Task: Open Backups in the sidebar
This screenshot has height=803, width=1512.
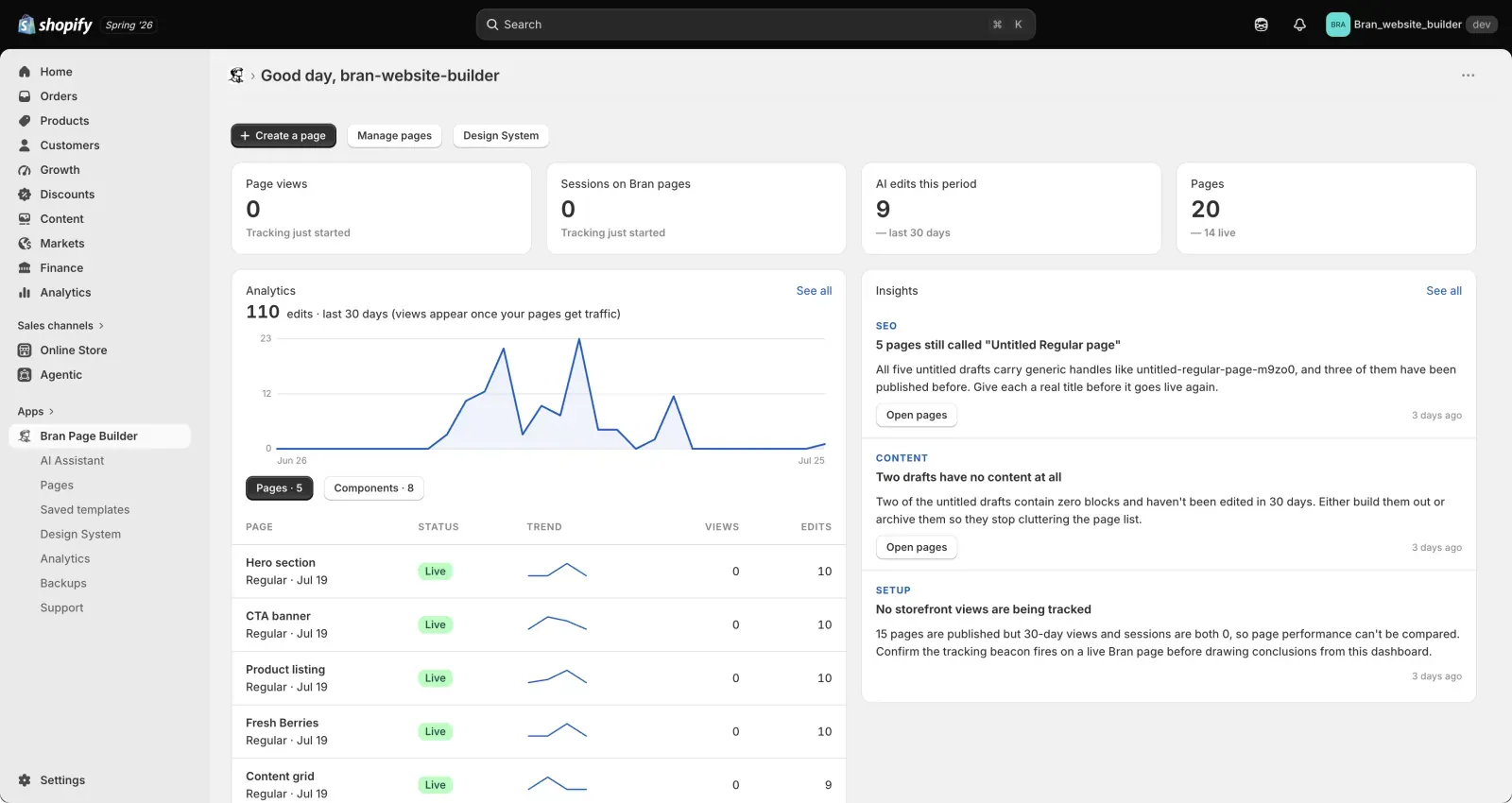Action: [63, 584]
